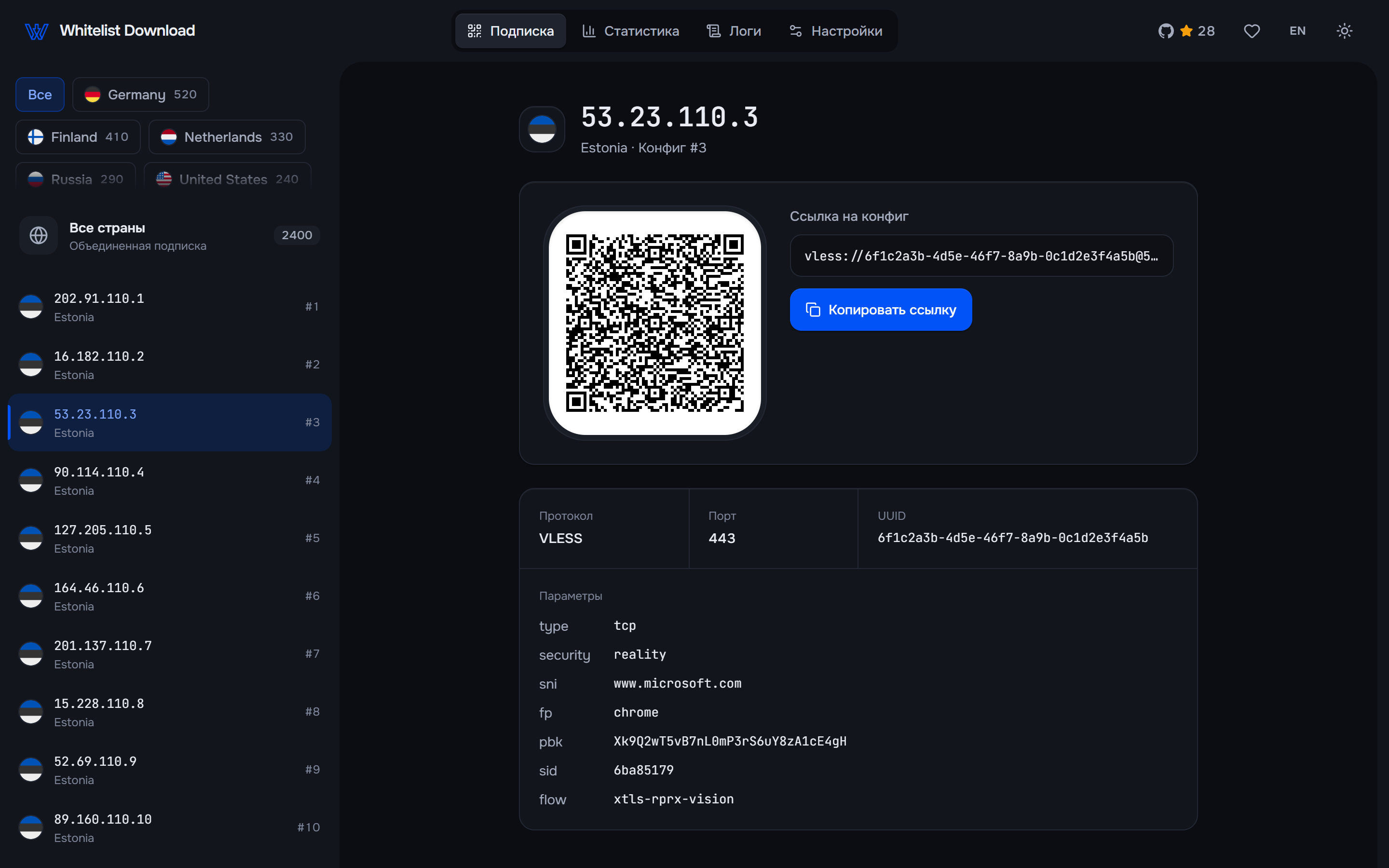Click the 28 GitHub stars count
The image size is (1389, 868).
pyautogui.click(x=1206, y=31)
